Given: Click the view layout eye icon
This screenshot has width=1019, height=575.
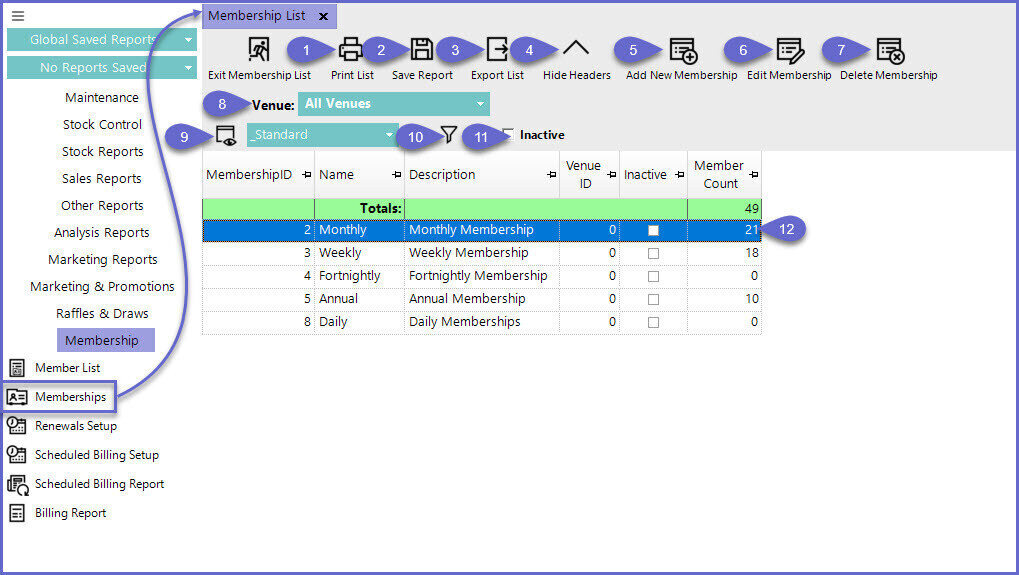Looking at the screenshot, I should pyautogui.click(x=227, y=135).
